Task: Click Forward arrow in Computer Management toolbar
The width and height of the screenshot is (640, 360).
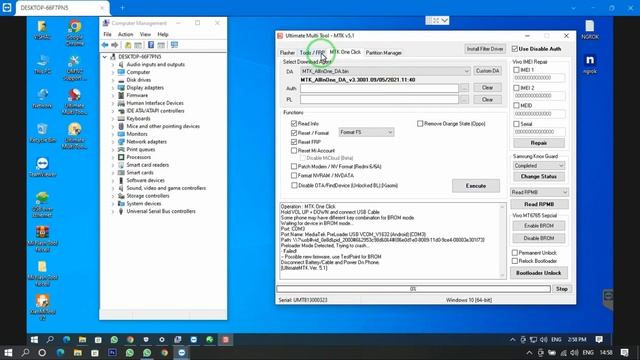Action: [115, 45]
